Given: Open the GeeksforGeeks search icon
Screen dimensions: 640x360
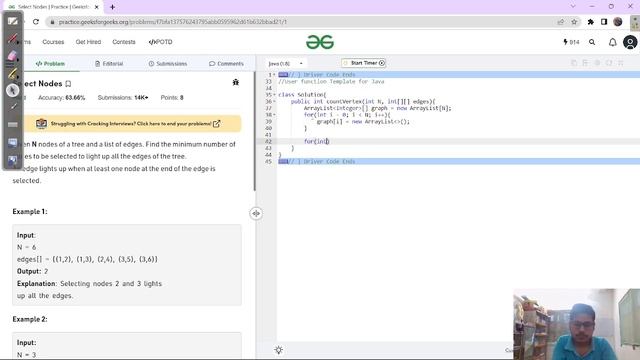Looking at the screenshot, I should 592,42.
